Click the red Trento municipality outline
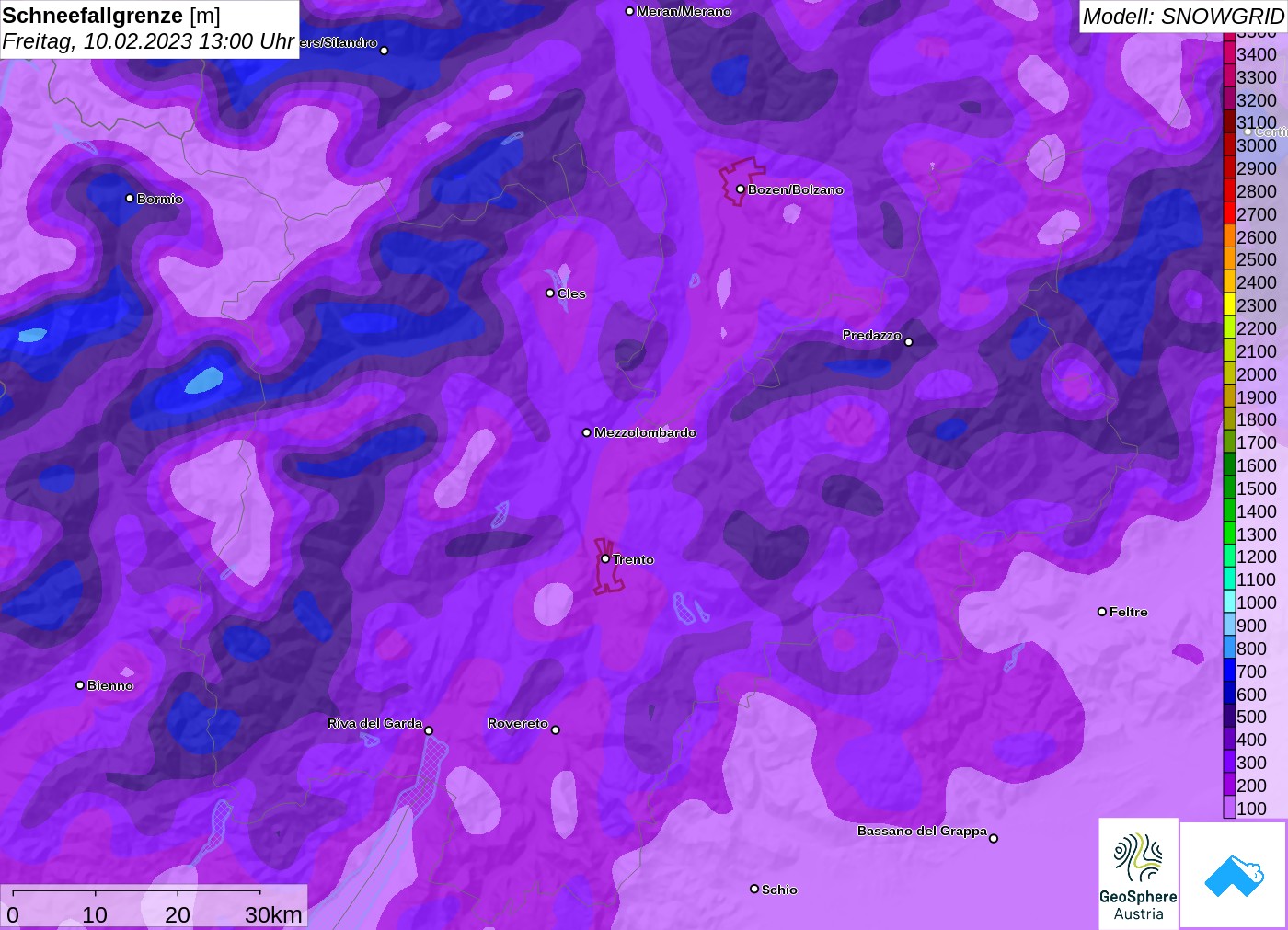Screen dimensions: 1288x930 coord(607,567)
